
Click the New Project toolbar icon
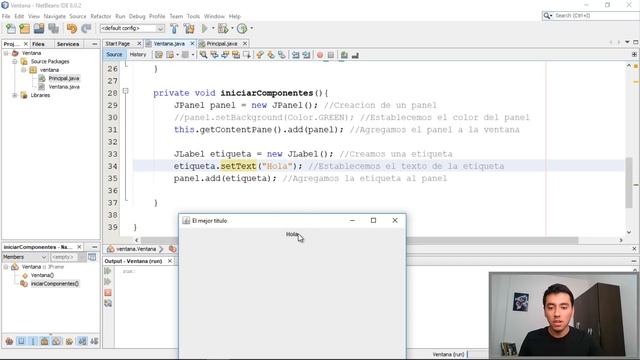tap(24, 28)
